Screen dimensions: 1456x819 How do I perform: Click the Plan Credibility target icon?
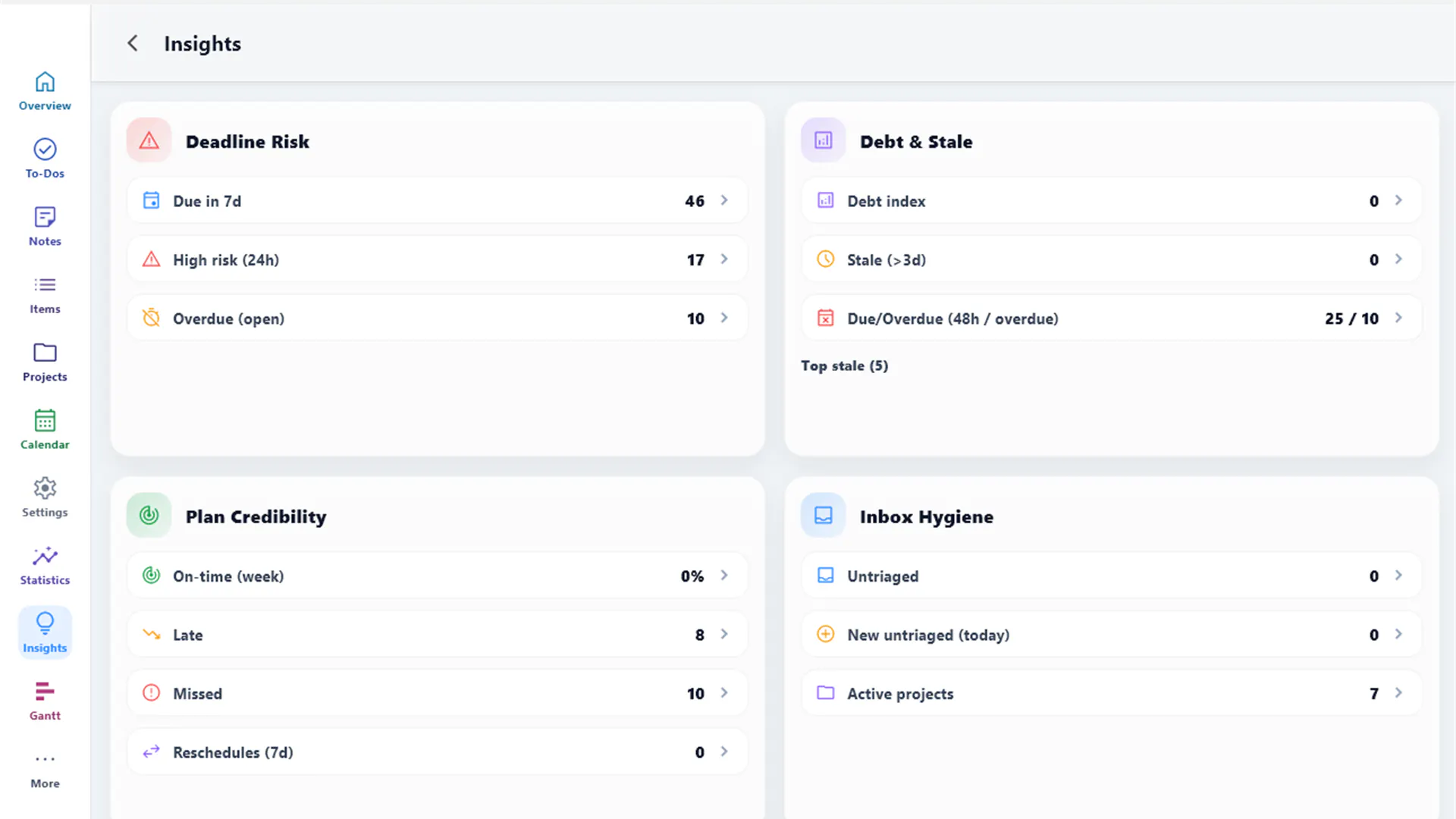click(x=149, y=515)
